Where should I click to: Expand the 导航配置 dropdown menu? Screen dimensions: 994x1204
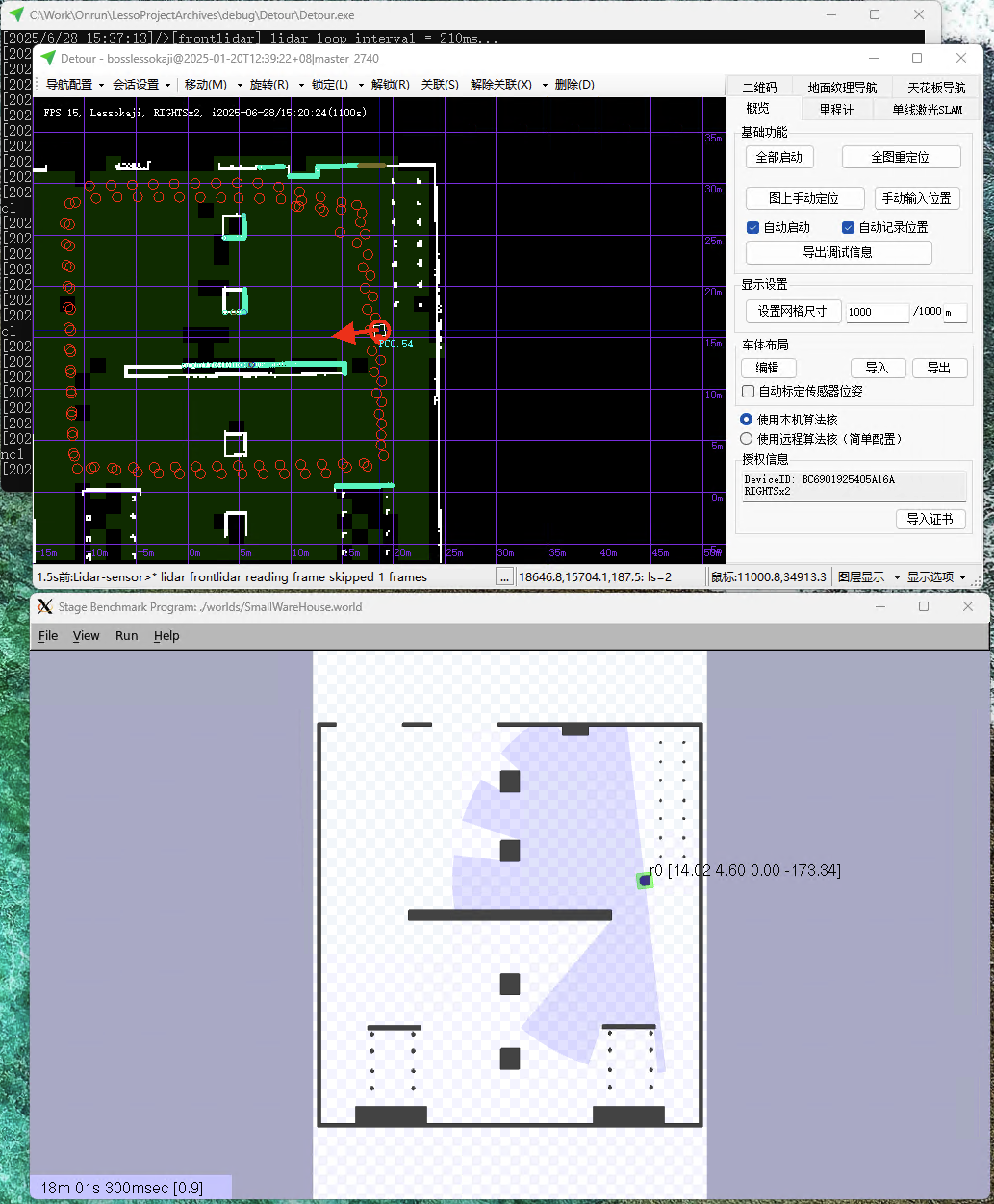click(x=75, y=85)
